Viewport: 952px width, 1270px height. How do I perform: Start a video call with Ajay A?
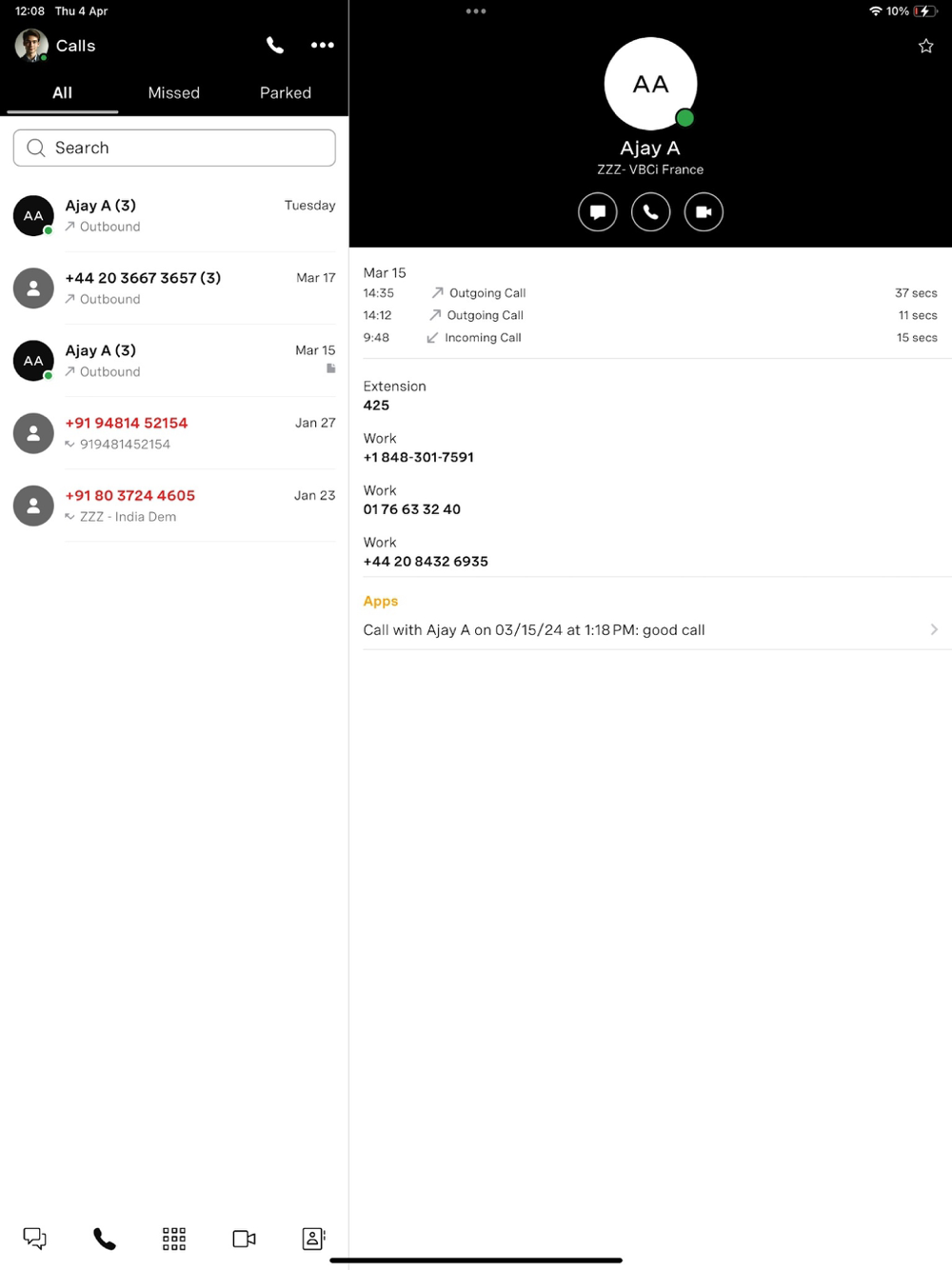click(x=704, y=211)
